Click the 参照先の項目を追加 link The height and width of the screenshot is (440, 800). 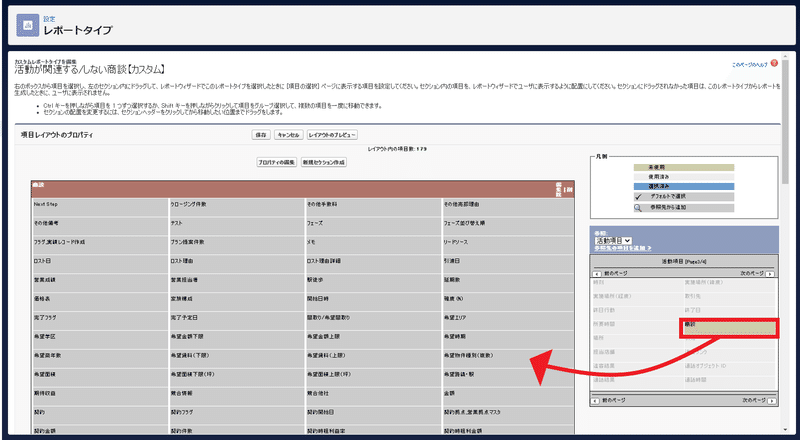[623, 248]
